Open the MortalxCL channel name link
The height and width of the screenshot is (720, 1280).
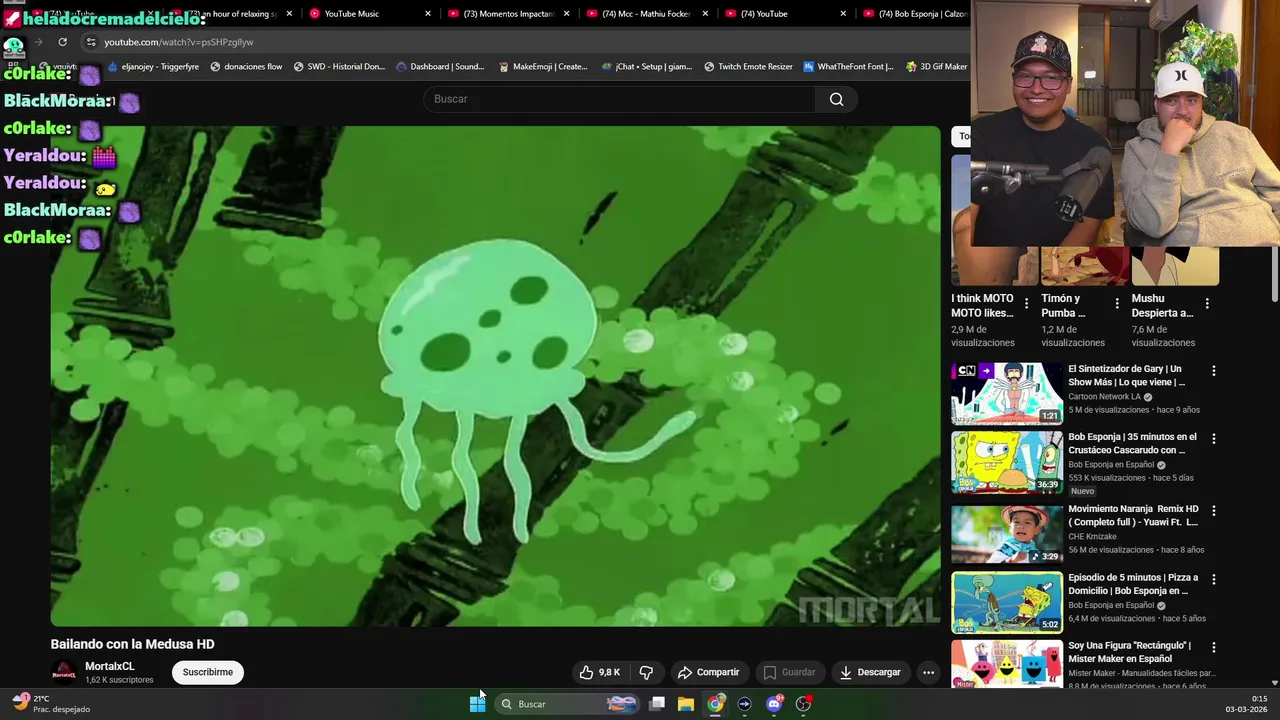(110, 666)
